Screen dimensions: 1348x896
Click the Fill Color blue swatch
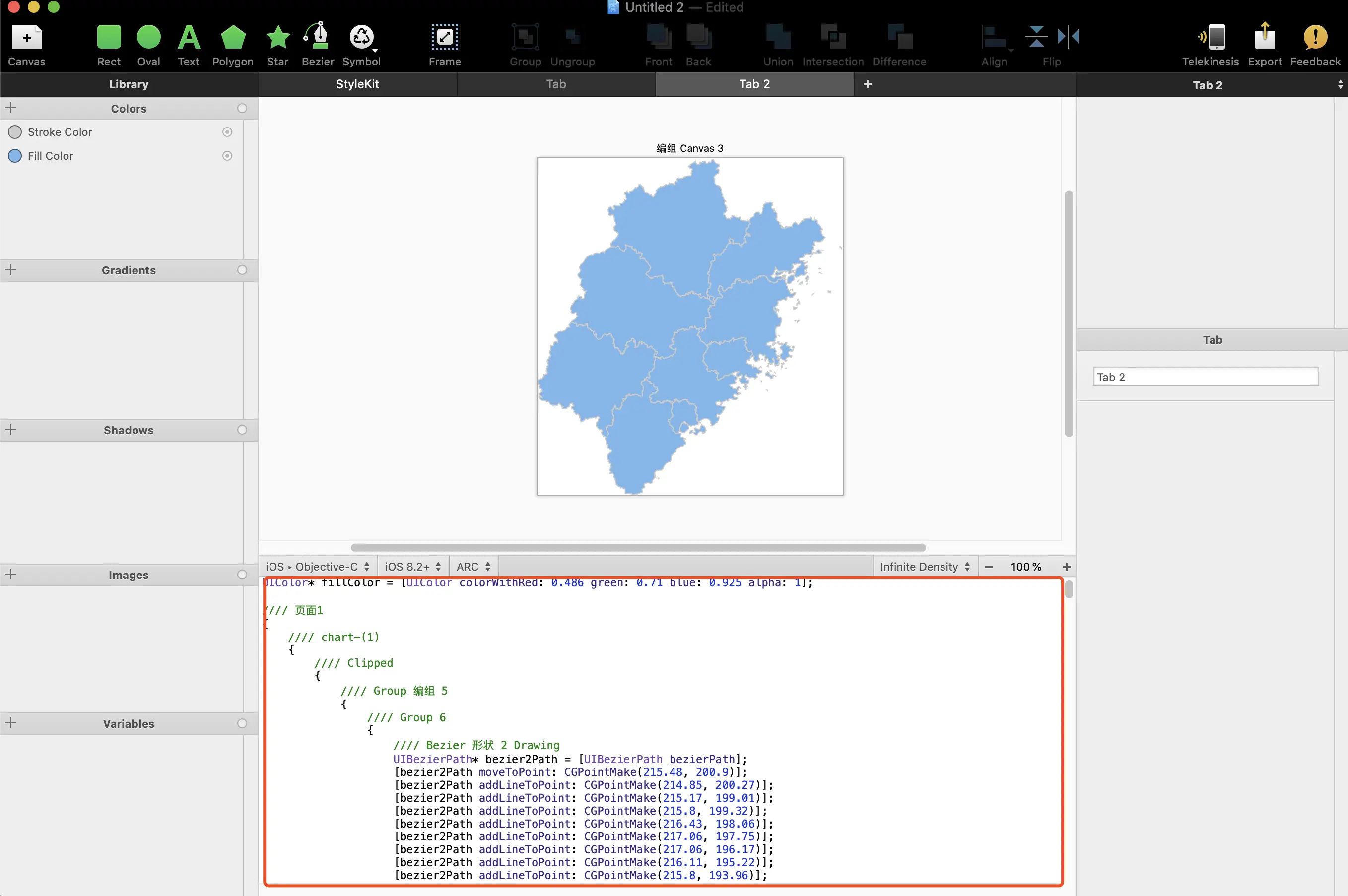[15, 156]
